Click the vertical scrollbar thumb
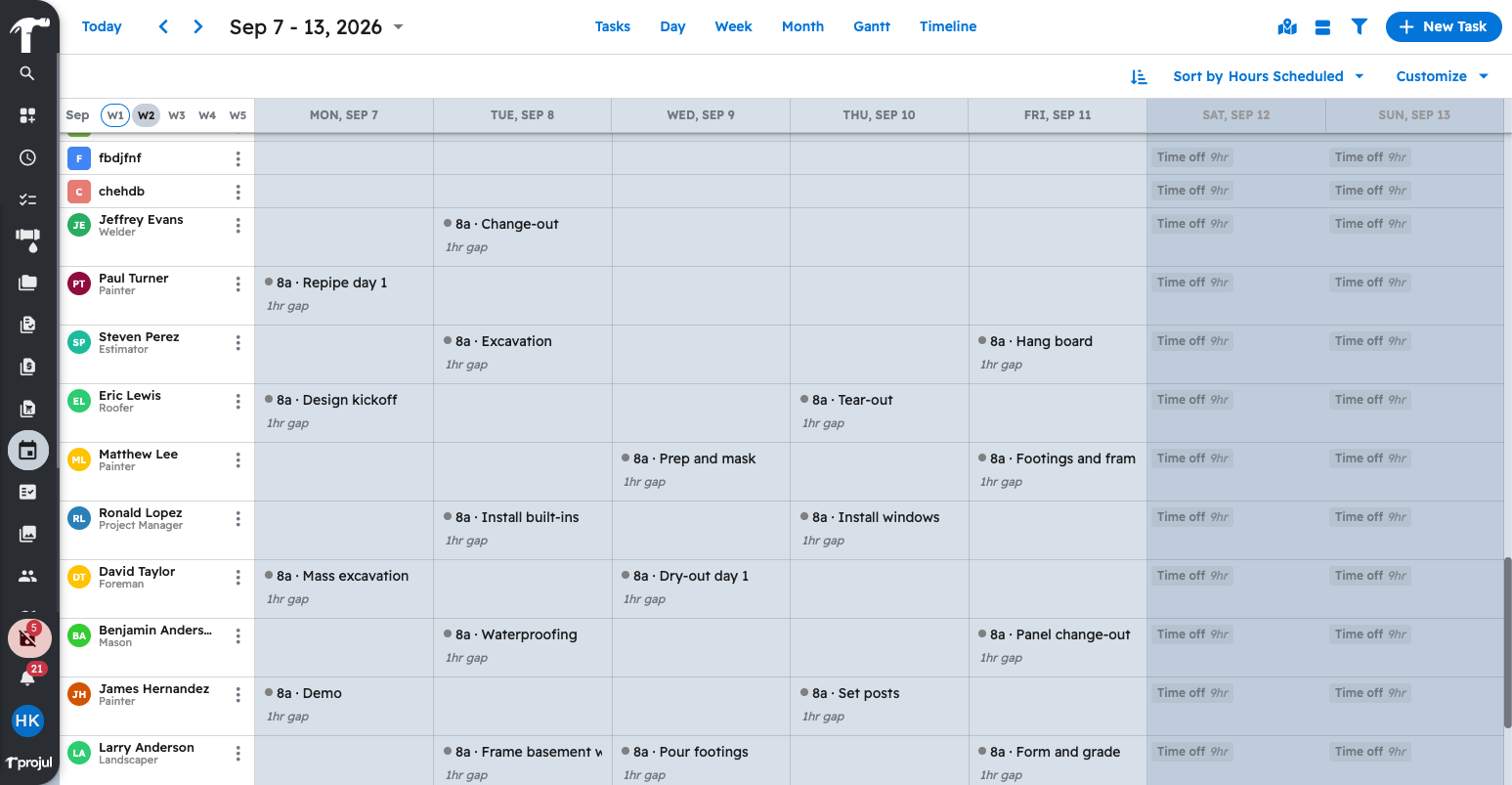The width and height of the screenshot is (1512, 785). pyautogui.click(x=1507, y=642)
